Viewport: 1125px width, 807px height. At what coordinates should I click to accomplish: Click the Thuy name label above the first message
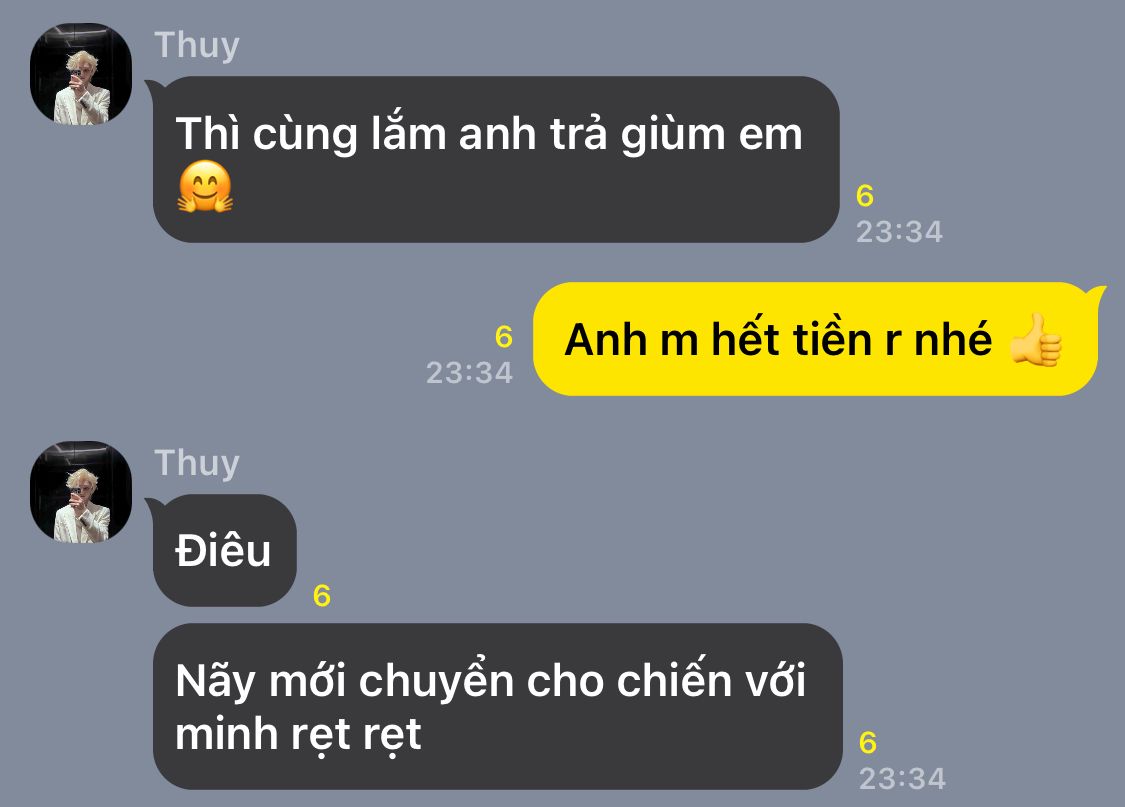pos(197,45)
